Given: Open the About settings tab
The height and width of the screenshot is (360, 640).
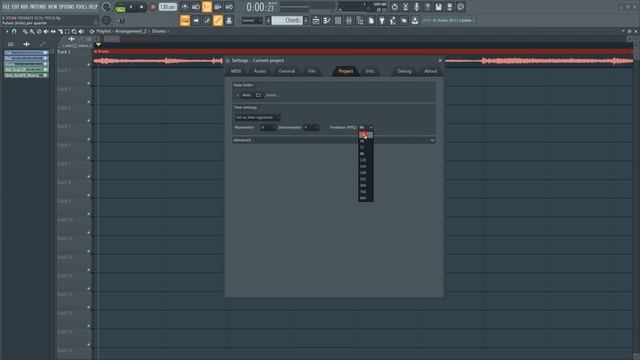Looking at the screenshot, I should coord(430,71).
